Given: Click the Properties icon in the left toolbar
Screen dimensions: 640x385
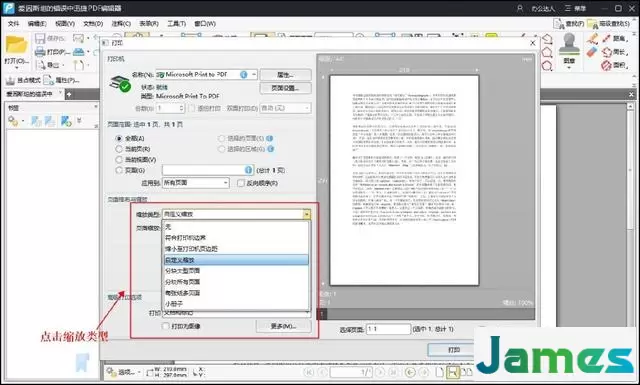Looking at the screenshot, I should tap(49, 80).
